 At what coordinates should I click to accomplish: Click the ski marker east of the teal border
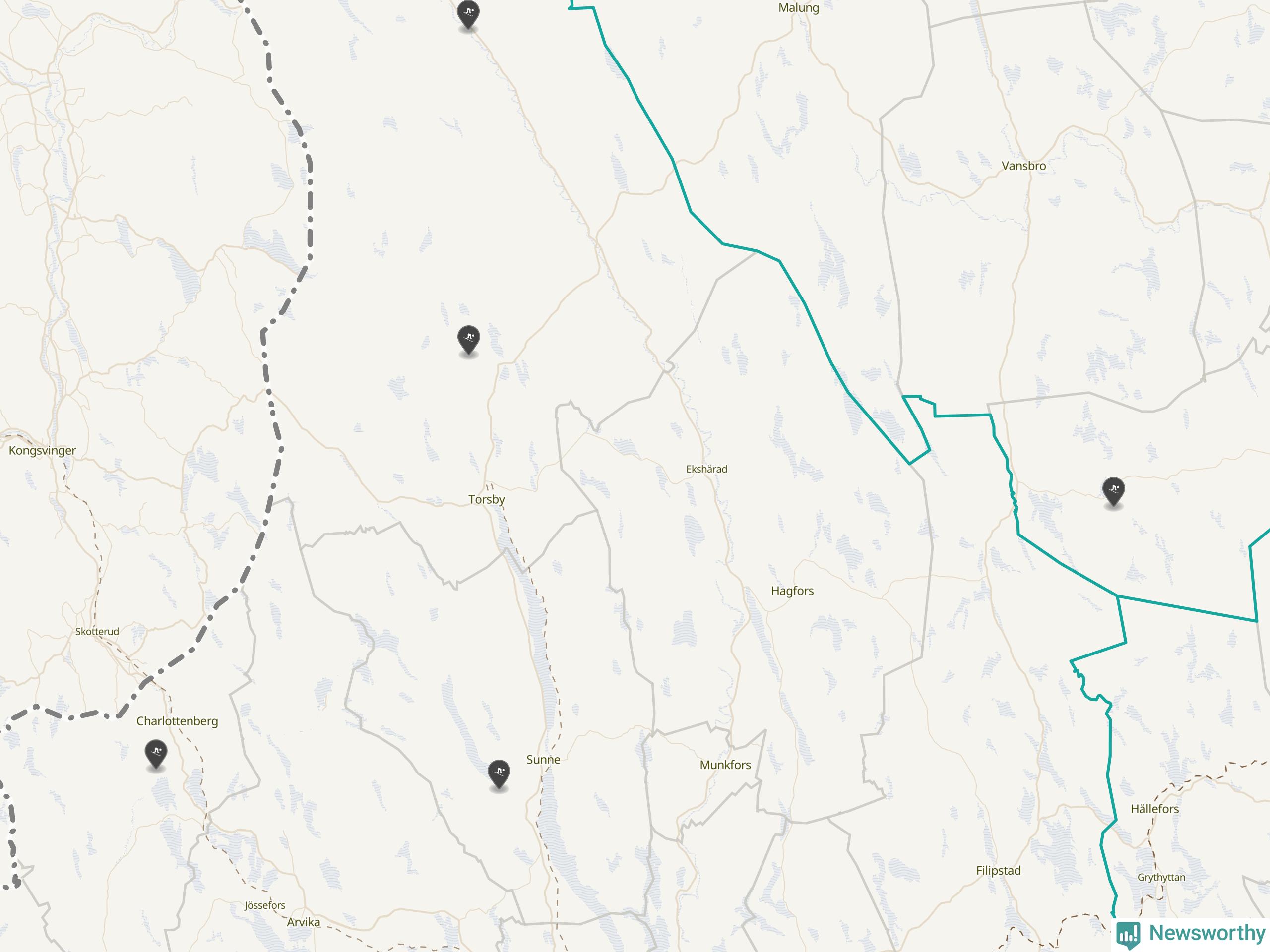point(1113,492)
